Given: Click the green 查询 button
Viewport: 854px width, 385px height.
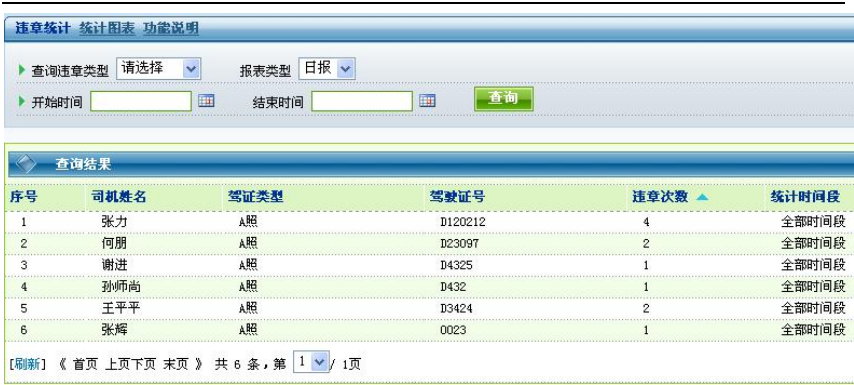Looking at the screenshot, I should pos(503,99).
